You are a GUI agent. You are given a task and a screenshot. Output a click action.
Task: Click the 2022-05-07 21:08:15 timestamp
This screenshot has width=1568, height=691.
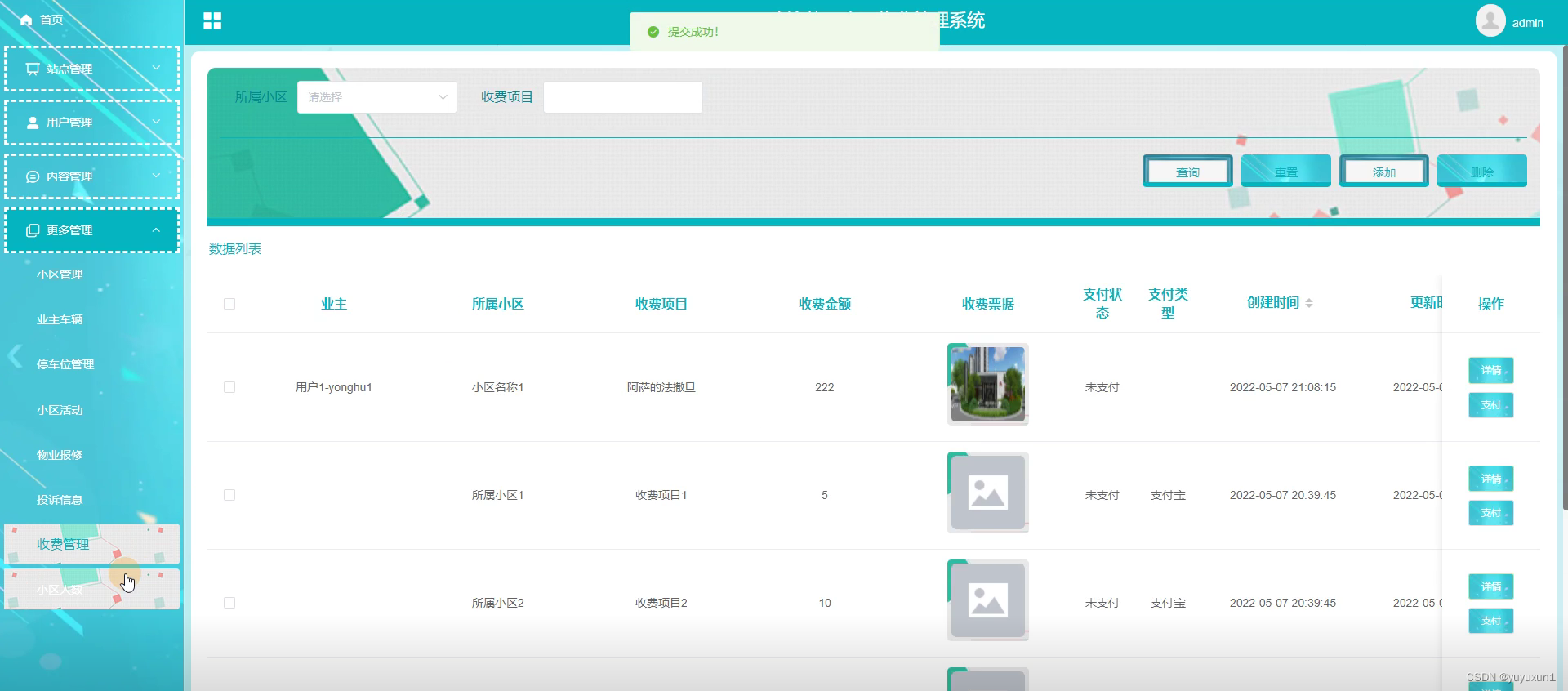pyautogui.click(x=1283, y=387)
